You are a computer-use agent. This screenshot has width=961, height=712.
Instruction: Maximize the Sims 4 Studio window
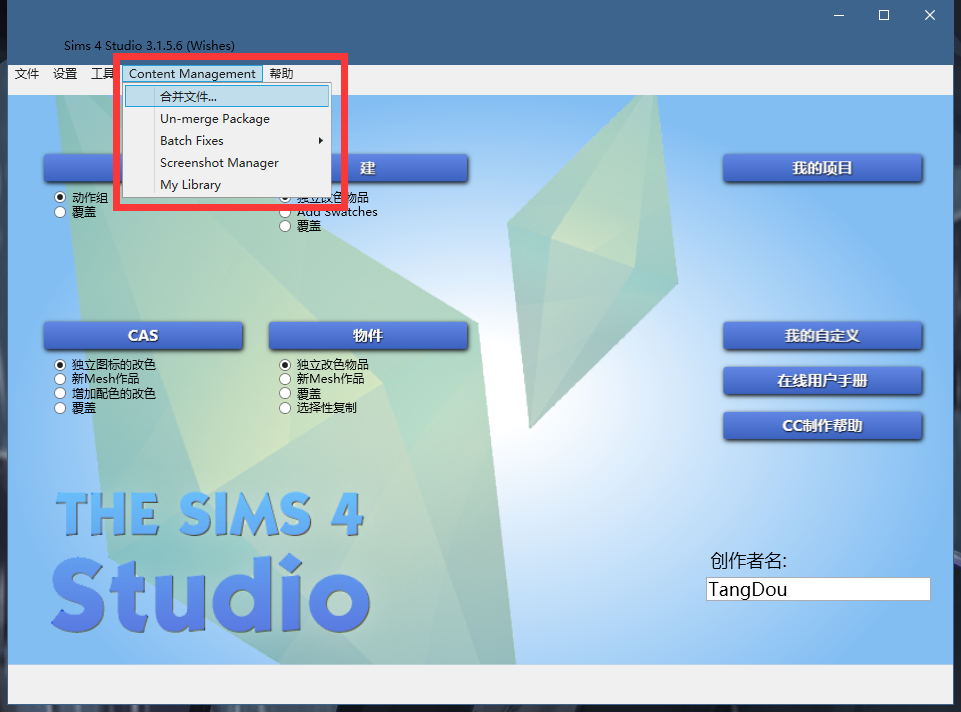coord(884,15)
